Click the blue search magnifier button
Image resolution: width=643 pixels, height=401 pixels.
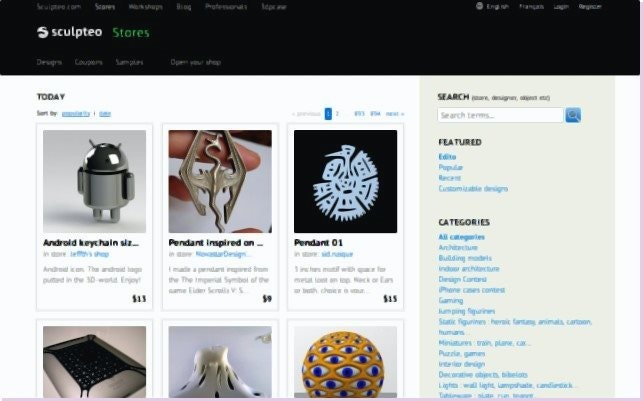click(573, 115)
